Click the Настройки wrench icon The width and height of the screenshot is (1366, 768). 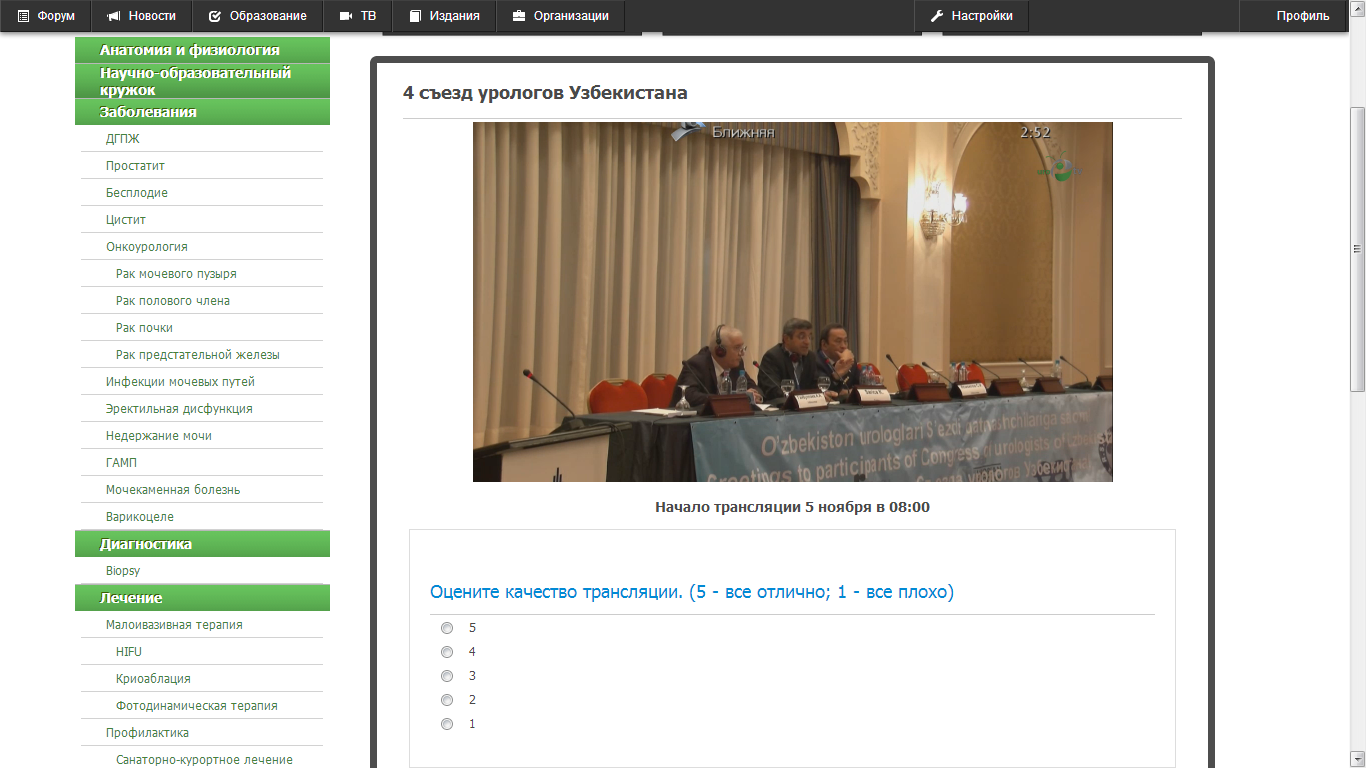937,16
